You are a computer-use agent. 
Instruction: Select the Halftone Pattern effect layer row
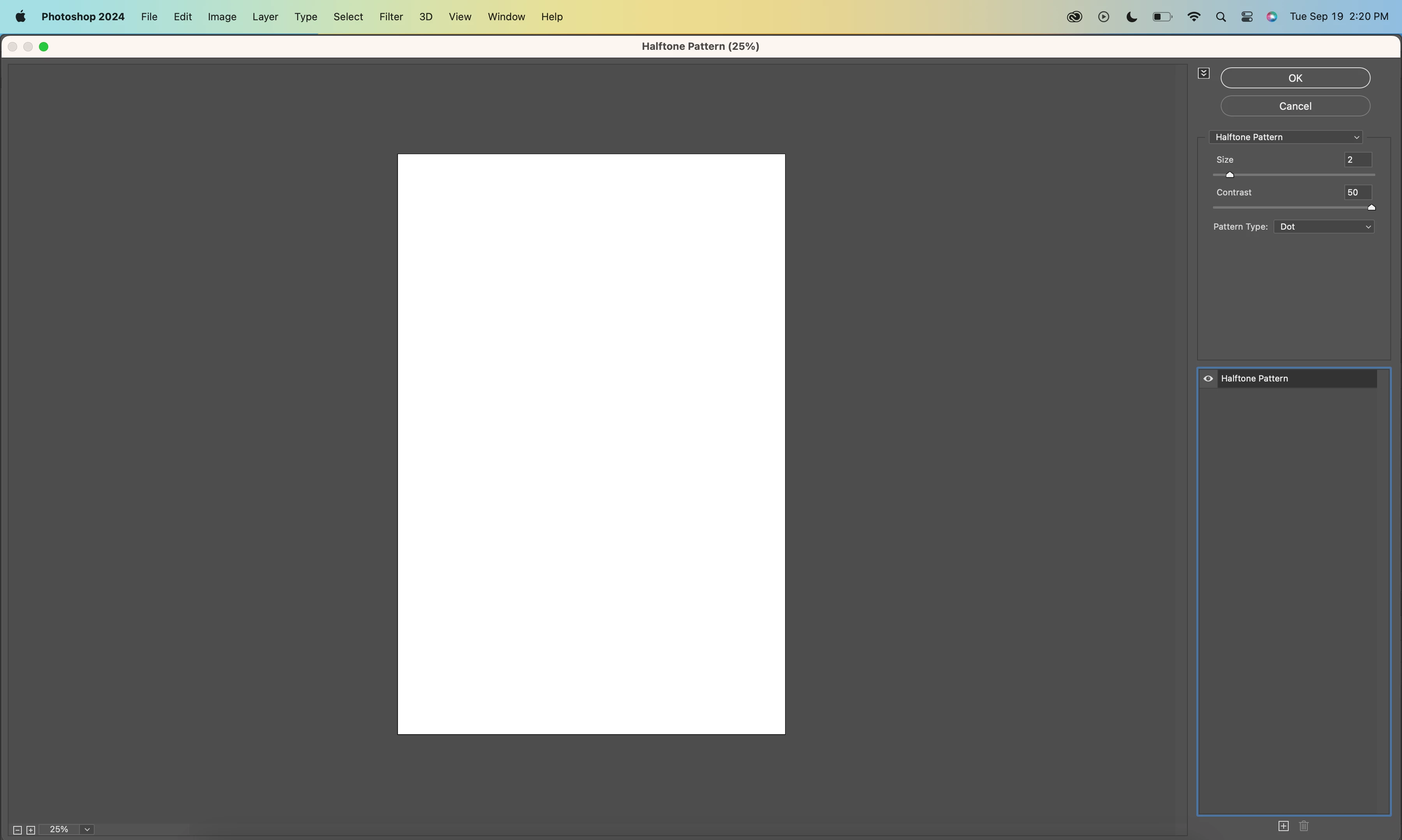click(x=1297, y=379)
